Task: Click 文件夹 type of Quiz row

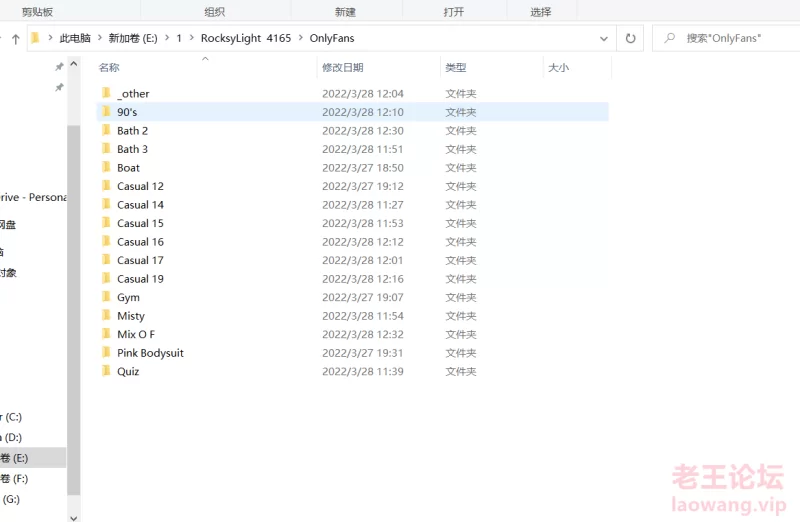Action: tap(461, 371)
